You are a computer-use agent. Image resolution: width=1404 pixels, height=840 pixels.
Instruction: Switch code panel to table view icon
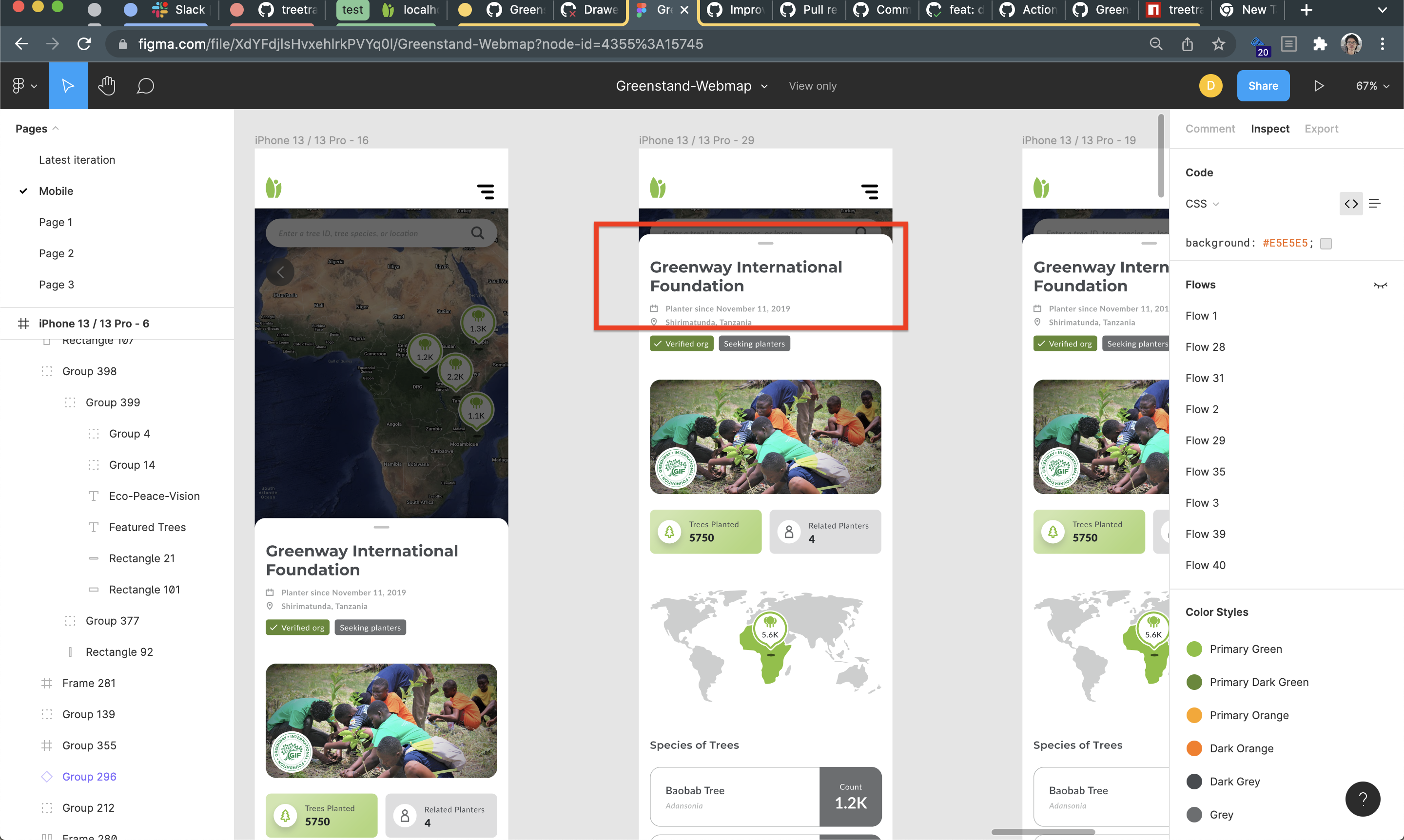1375,203
